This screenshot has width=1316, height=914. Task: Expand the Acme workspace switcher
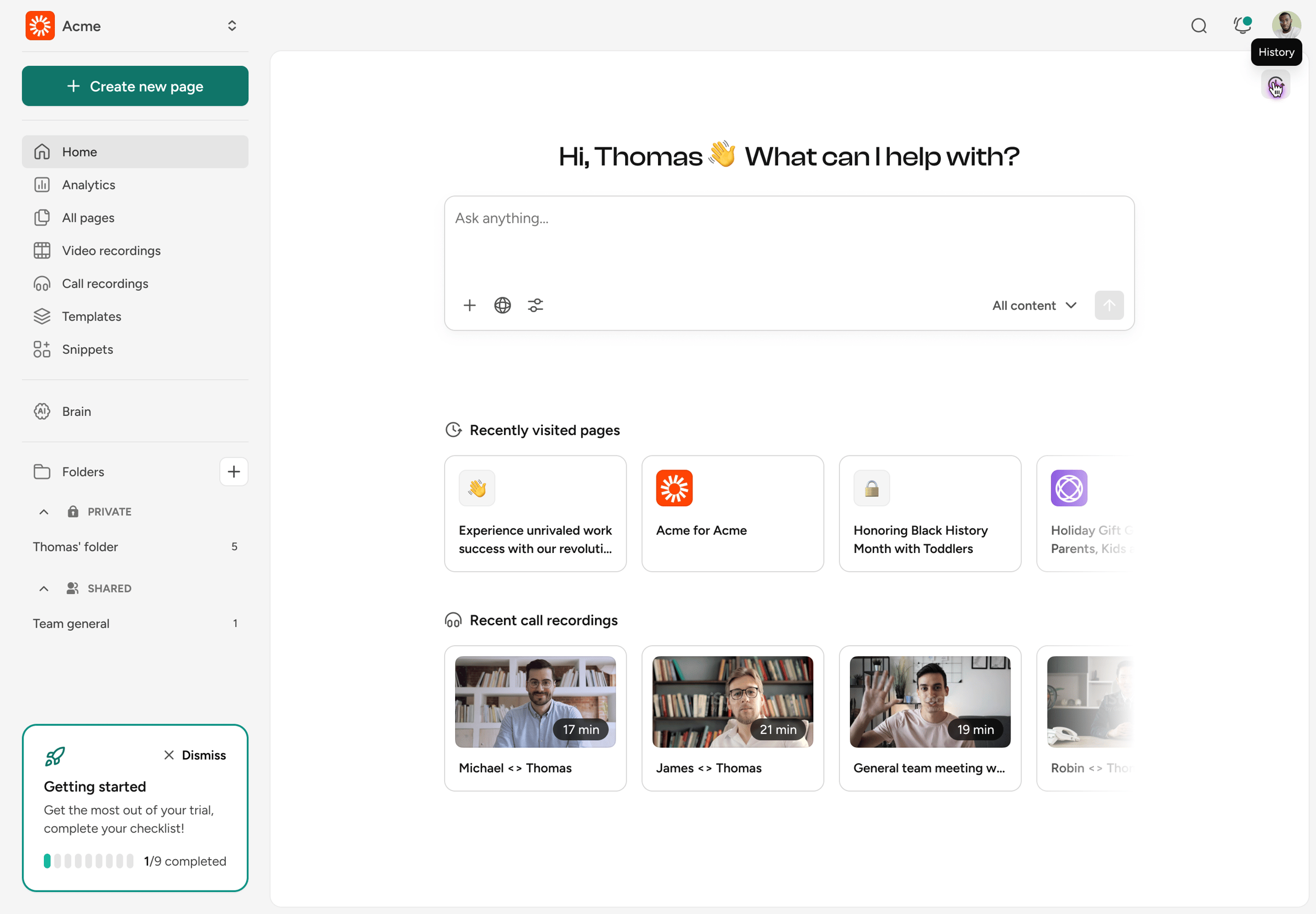(231, 26)
